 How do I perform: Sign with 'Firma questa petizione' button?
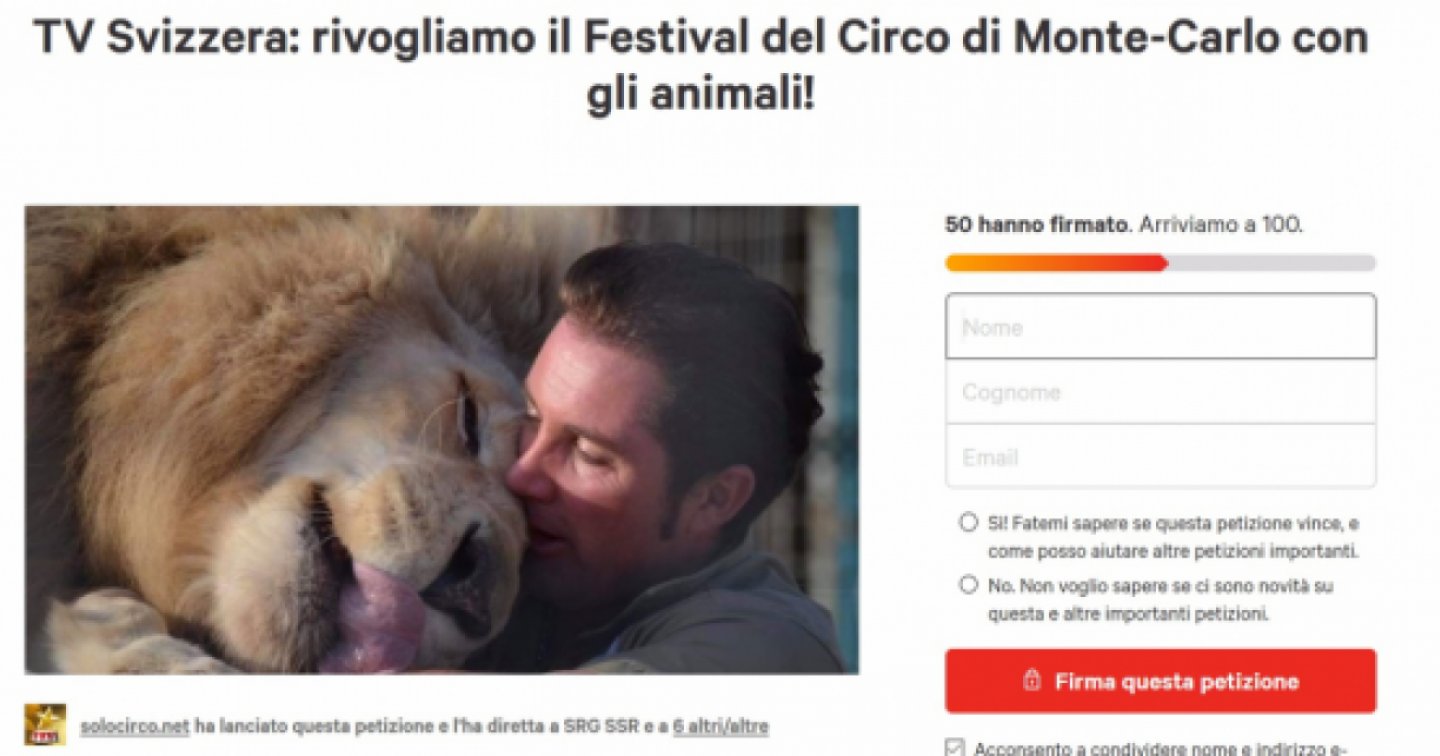(1160, 681)
